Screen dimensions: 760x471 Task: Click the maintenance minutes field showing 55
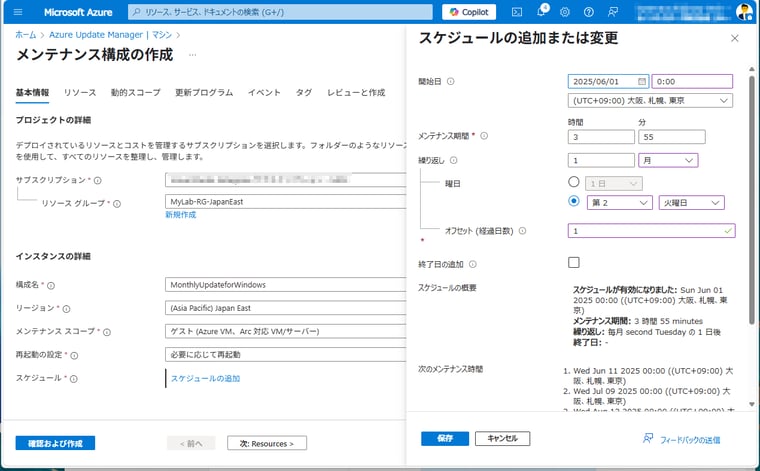(672, 137)
